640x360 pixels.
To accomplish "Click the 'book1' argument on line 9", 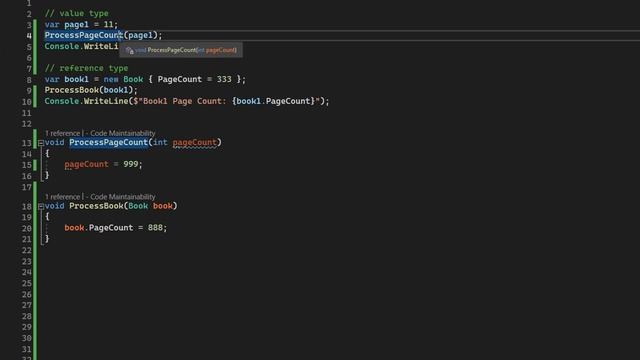I will (x=116, y=90).
